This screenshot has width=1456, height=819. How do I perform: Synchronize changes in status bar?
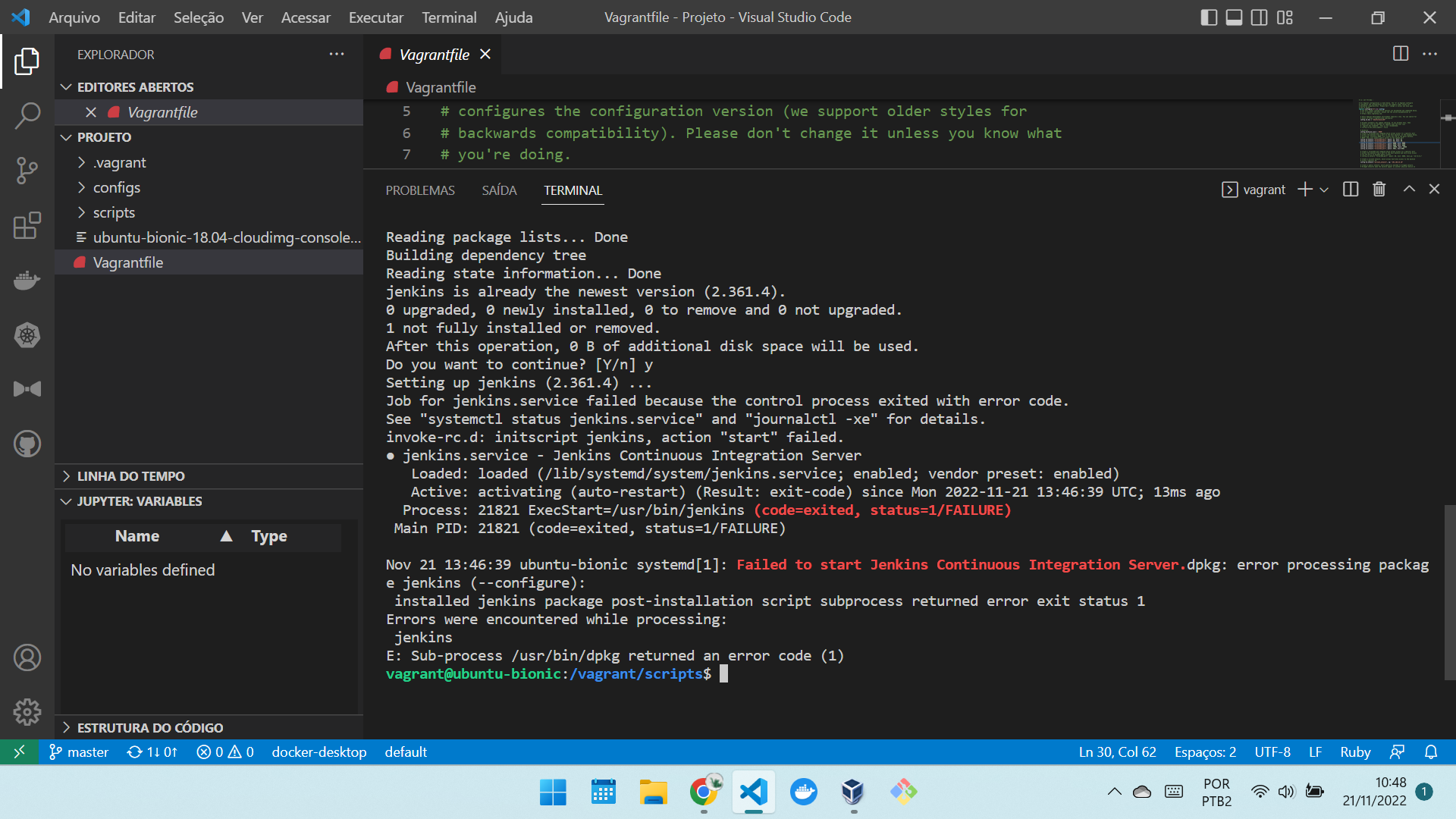coord(152,752)
